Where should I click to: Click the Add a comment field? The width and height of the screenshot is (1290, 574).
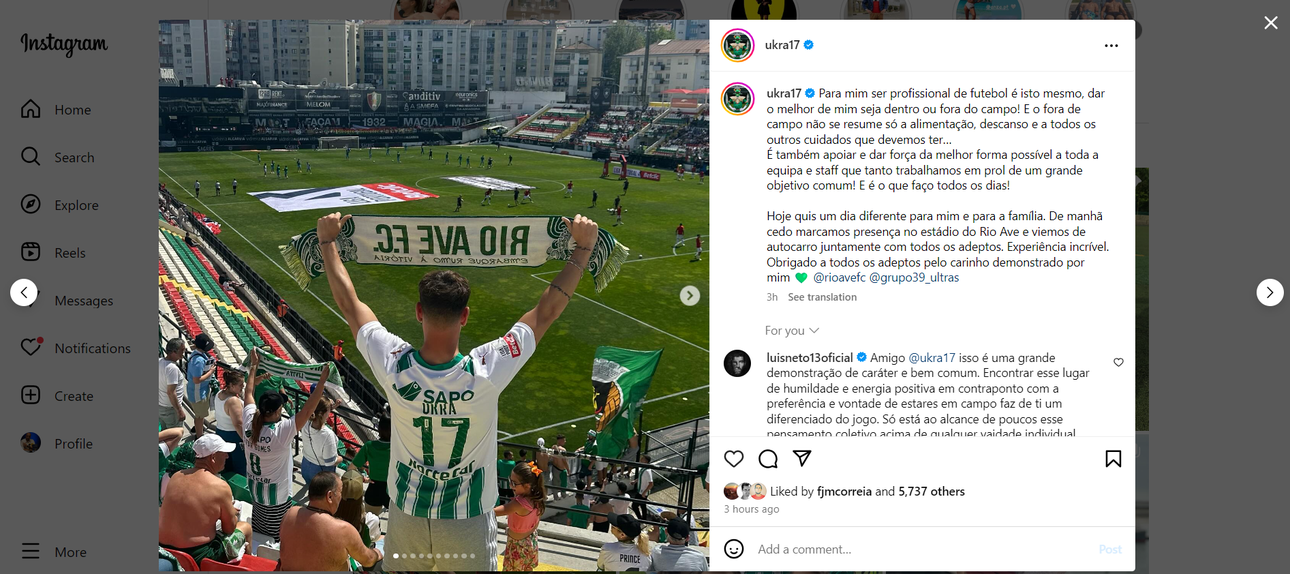click(x=922, y=549)
